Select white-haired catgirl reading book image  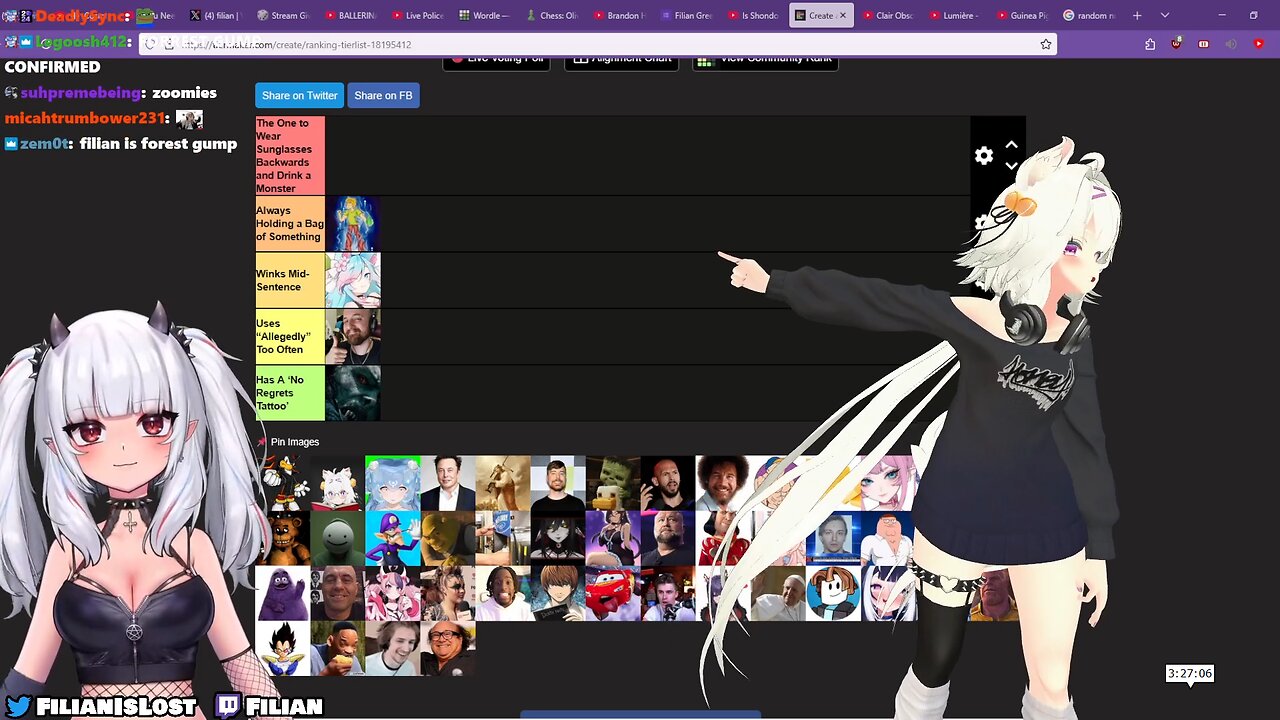337,483
